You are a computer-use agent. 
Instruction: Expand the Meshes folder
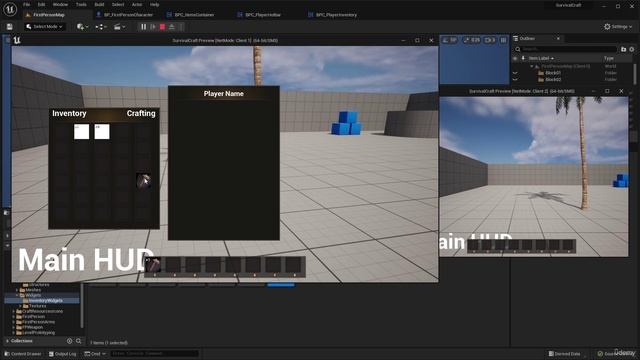click(17, 290)
